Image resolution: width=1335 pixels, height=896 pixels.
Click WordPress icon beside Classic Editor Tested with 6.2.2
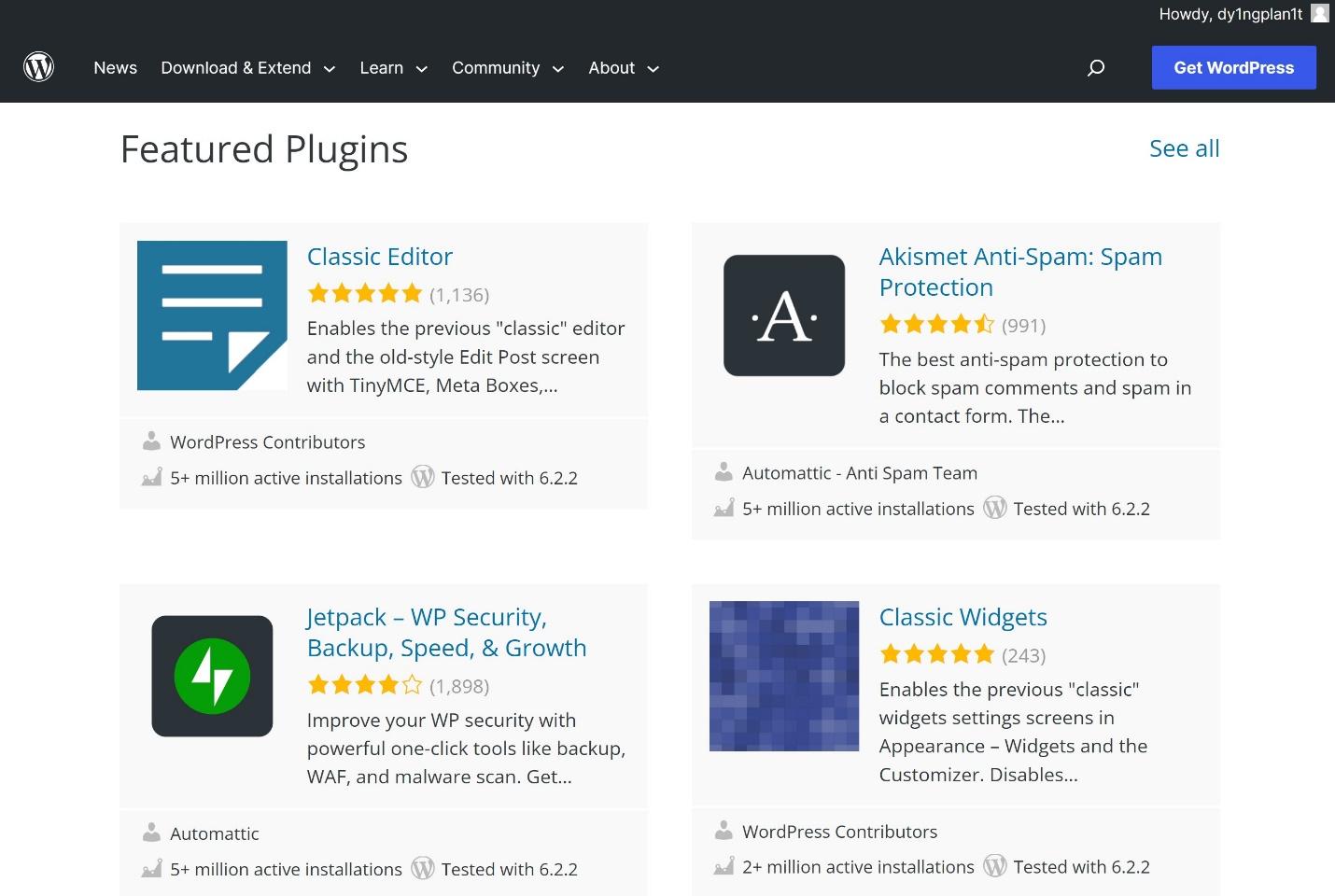coord(423,477)
